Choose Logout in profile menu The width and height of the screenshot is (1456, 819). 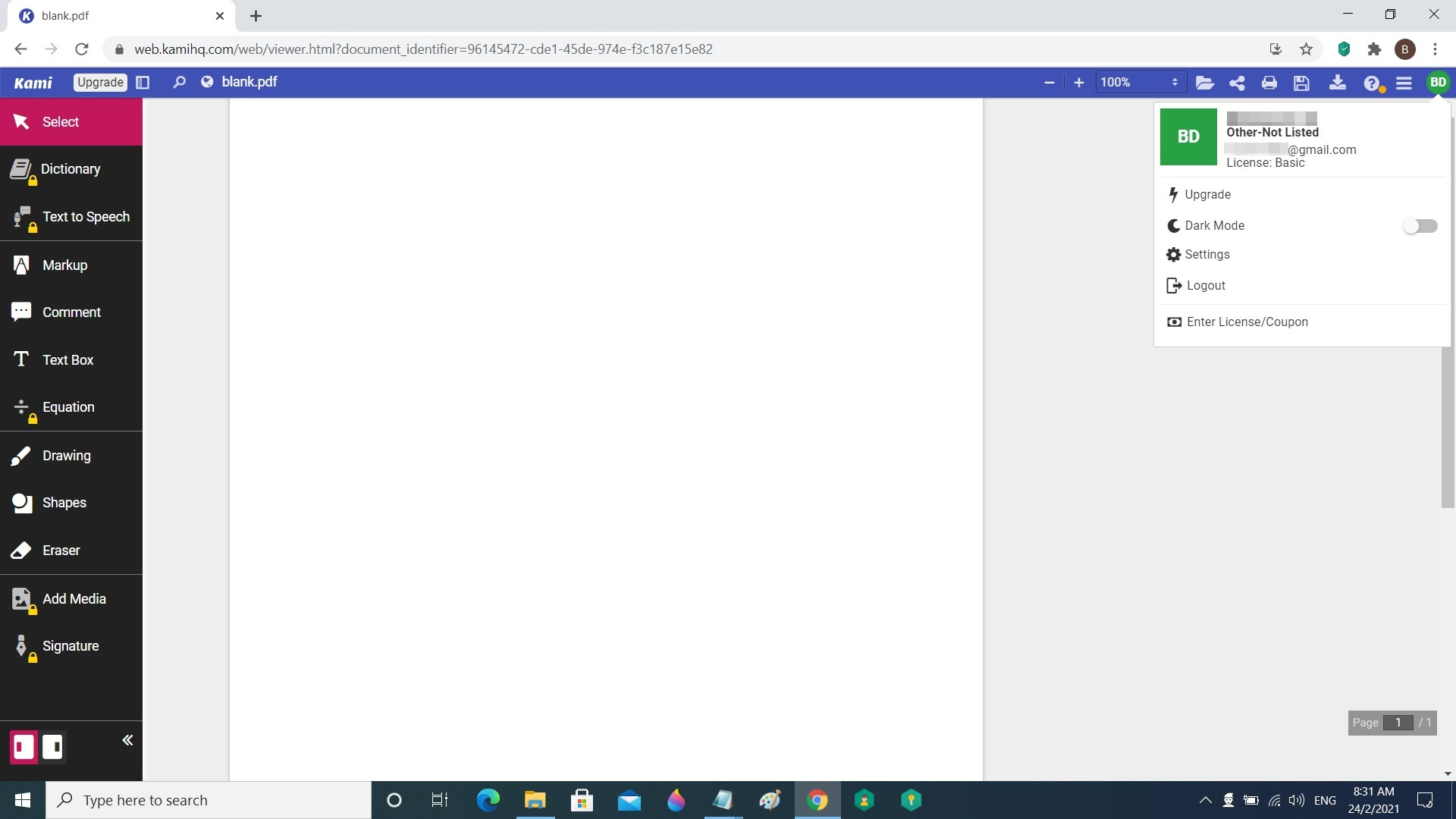click(1205, 286)
